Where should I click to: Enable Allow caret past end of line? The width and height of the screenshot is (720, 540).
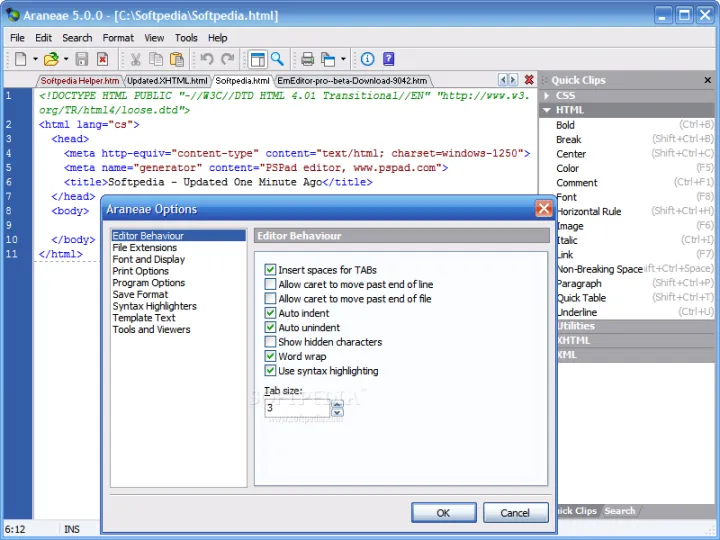click(270, 284)
